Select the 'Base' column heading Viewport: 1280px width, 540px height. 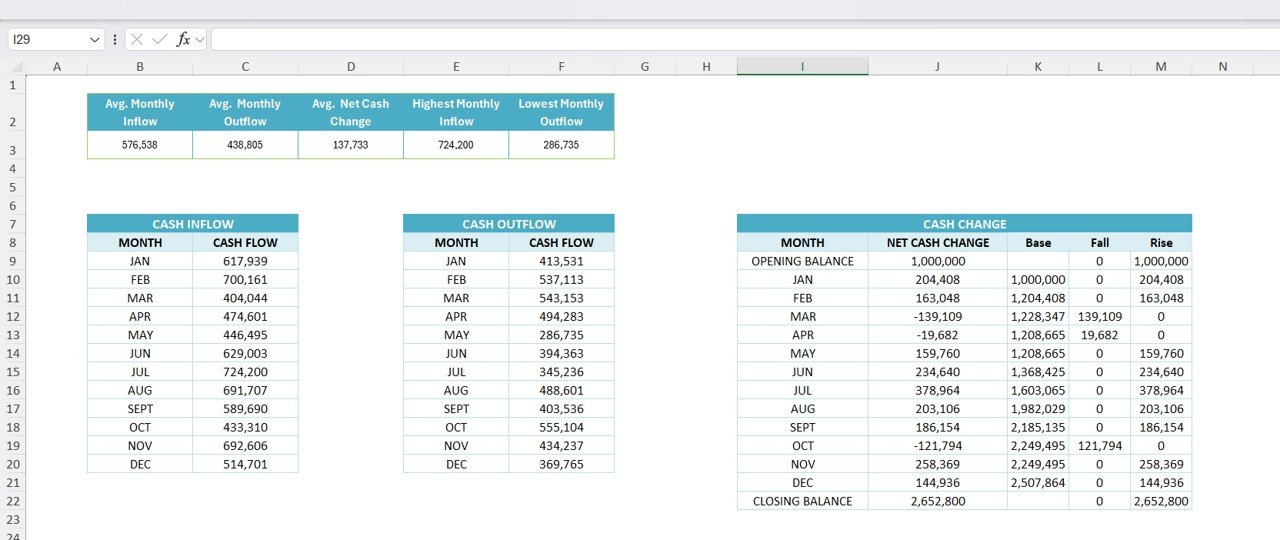(1038, 242)
